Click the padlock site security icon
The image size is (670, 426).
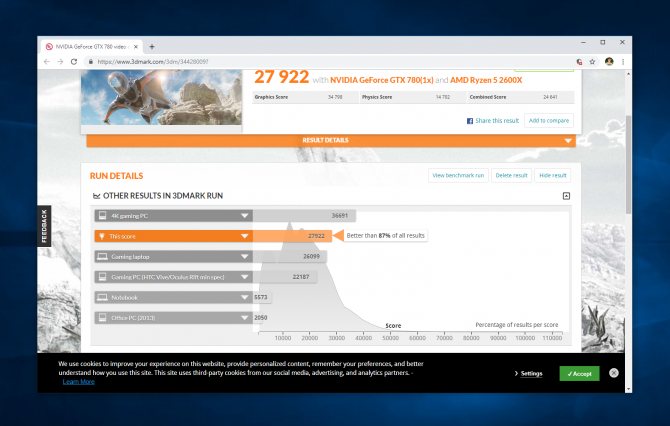[91, 62]
